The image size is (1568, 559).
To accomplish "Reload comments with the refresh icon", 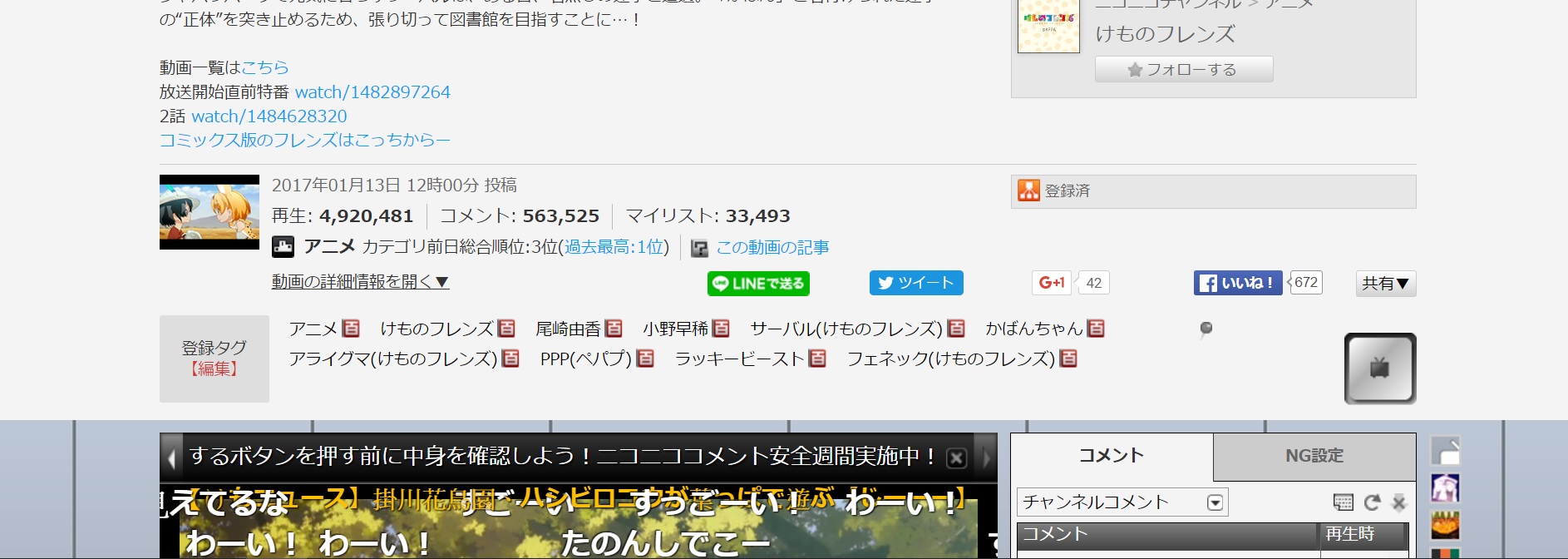I will coord(1372,502).
